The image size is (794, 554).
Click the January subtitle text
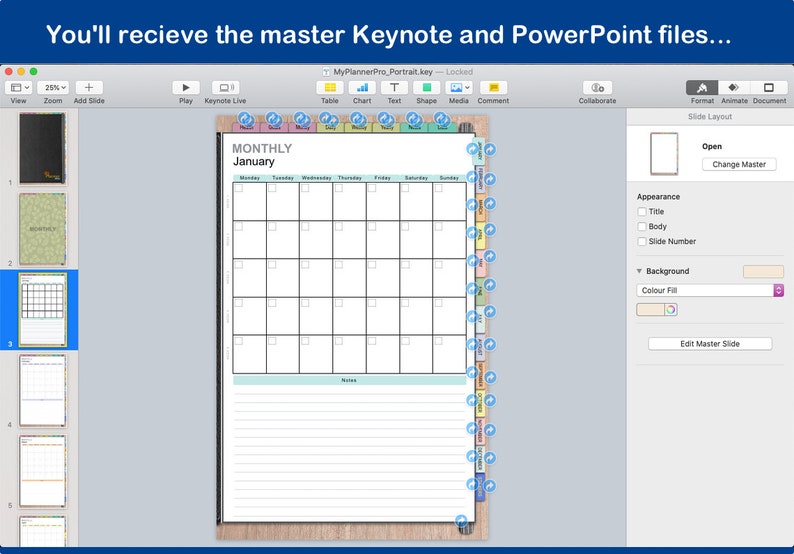coord(254,162)
